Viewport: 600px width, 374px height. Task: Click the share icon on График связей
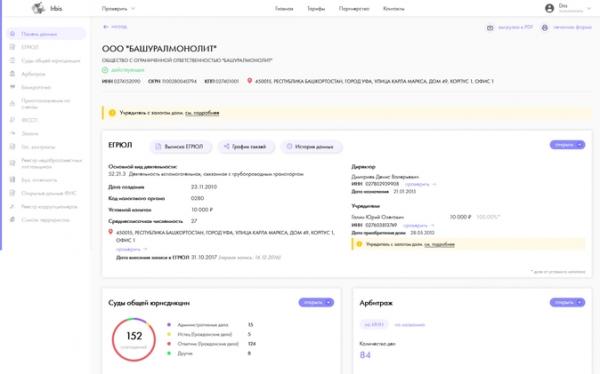227,146
